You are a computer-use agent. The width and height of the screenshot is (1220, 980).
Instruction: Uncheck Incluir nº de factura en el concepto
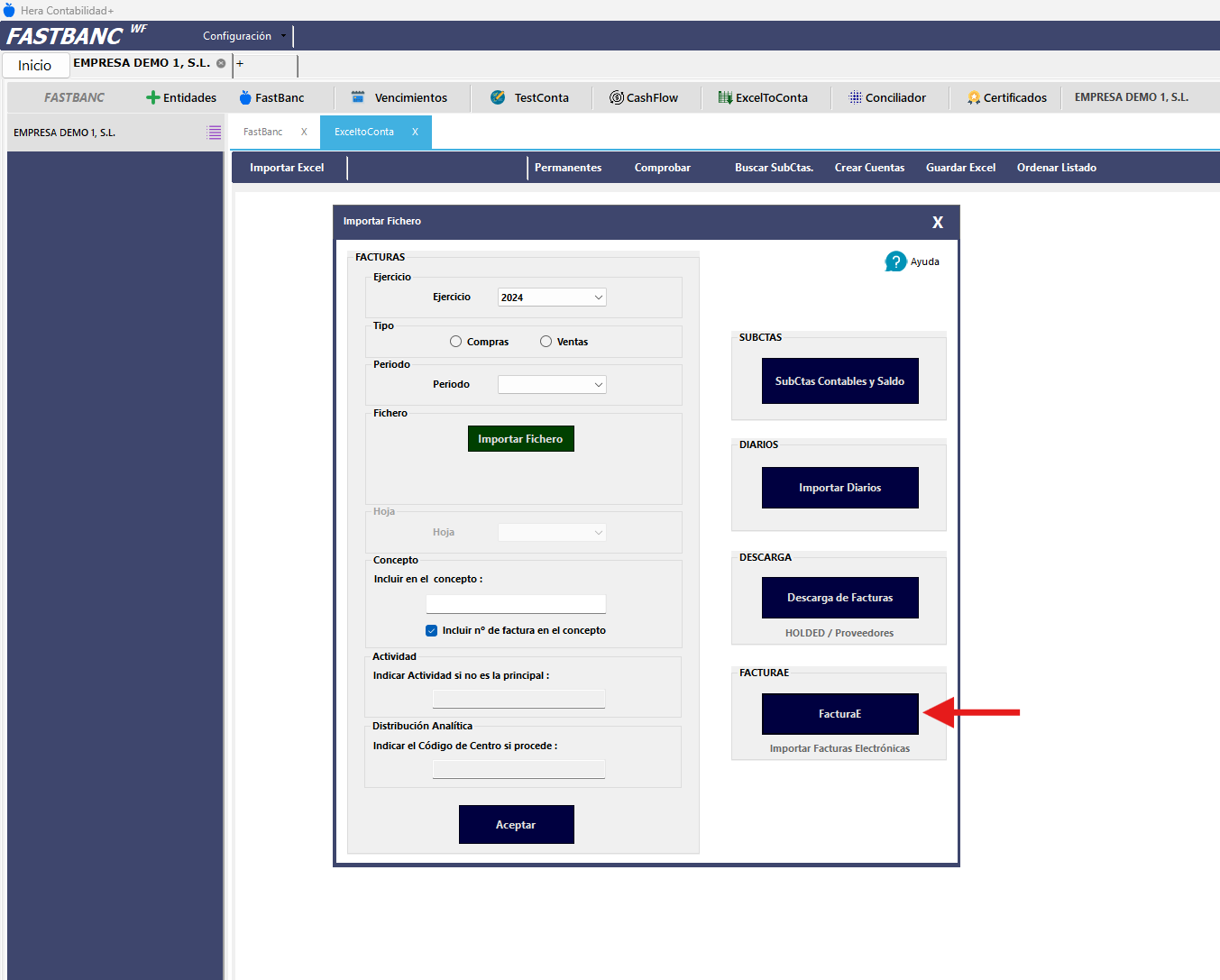(x=431, y=630)
